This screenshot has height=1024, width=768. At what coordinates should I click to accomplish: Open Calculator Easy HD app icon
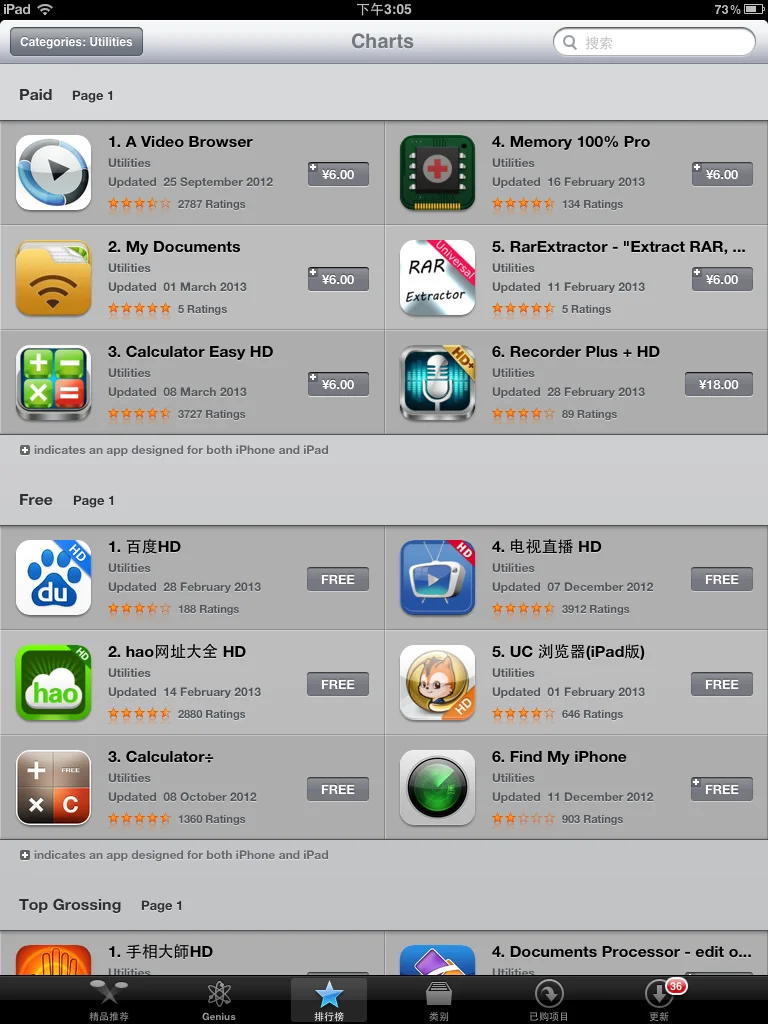coord(54,383)
